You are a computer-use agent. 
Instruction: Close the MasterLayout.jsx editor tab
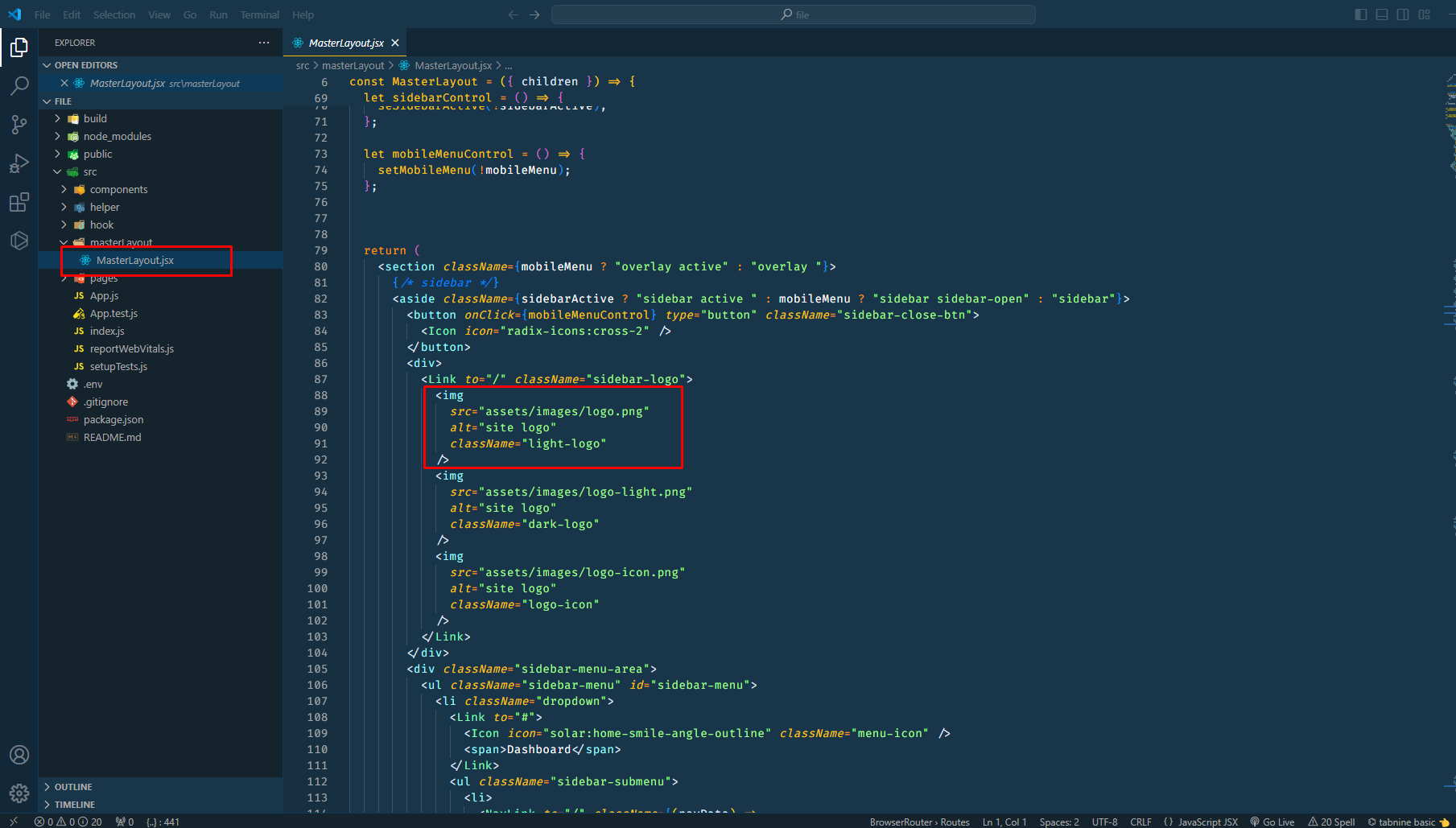(395, 43)
